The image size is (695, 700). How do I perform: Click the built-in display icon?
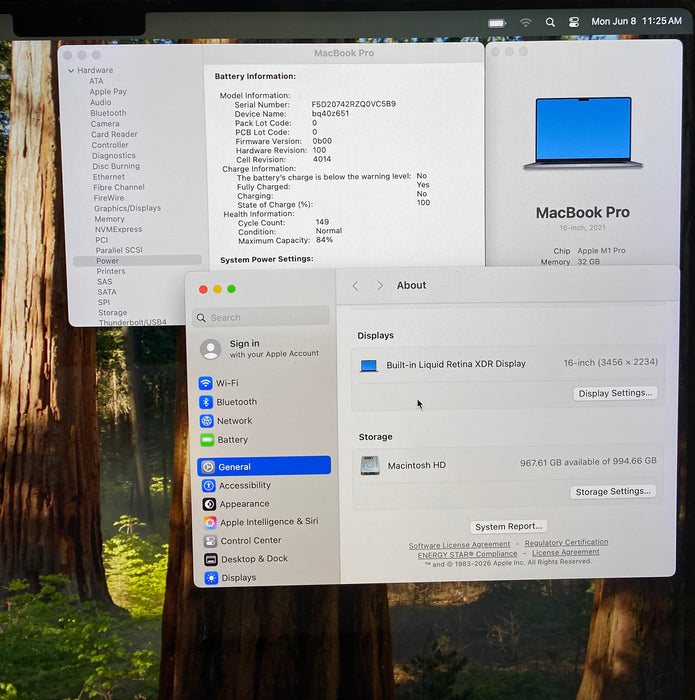click(369, 366)
